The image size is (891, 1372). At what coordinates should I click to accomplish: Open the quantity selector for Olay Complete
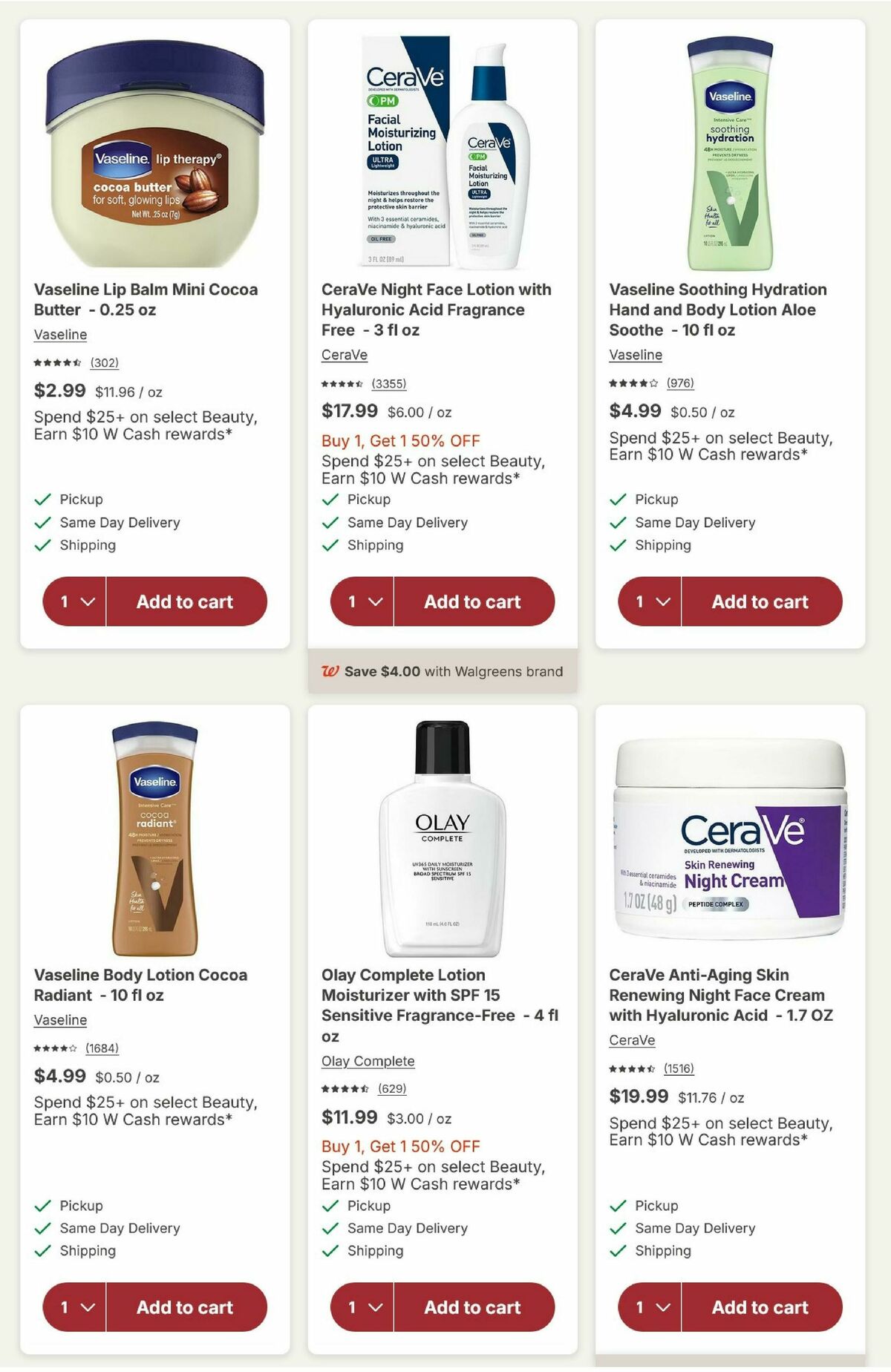tap(362, 1307)
